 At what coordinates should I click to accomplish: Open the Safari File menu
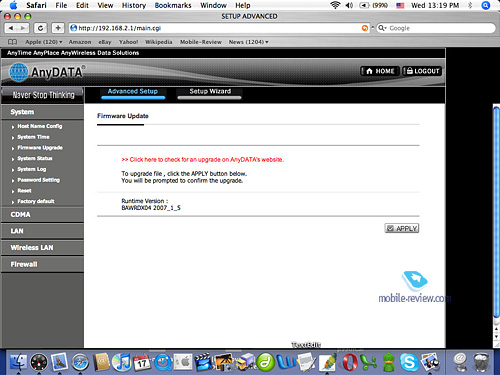coord(61,5)
